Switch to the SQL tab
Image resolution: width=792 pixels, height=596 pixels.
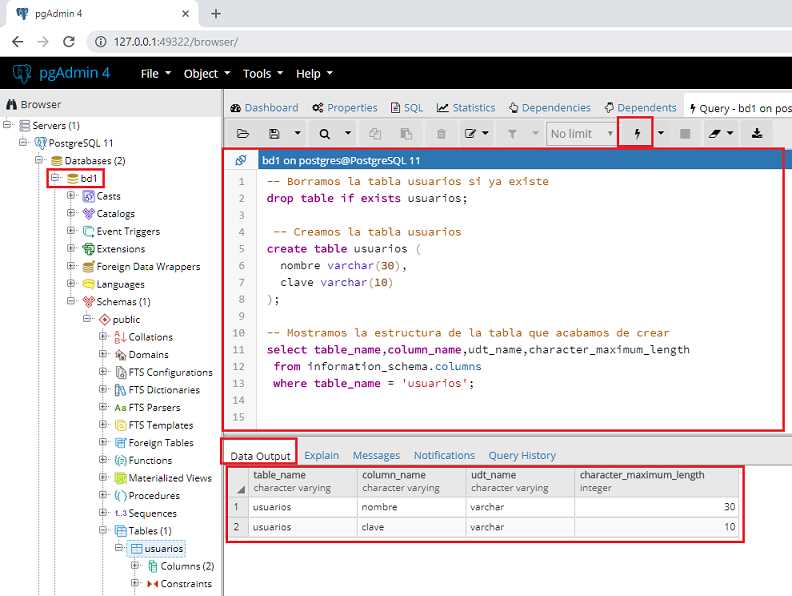407,108
